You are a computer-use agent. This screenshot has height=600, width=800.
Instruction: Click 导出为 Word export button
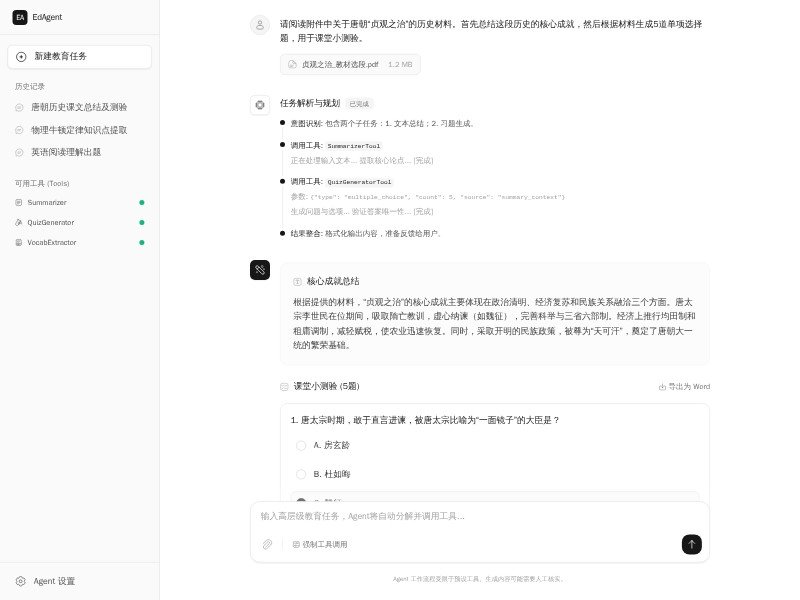684,386
